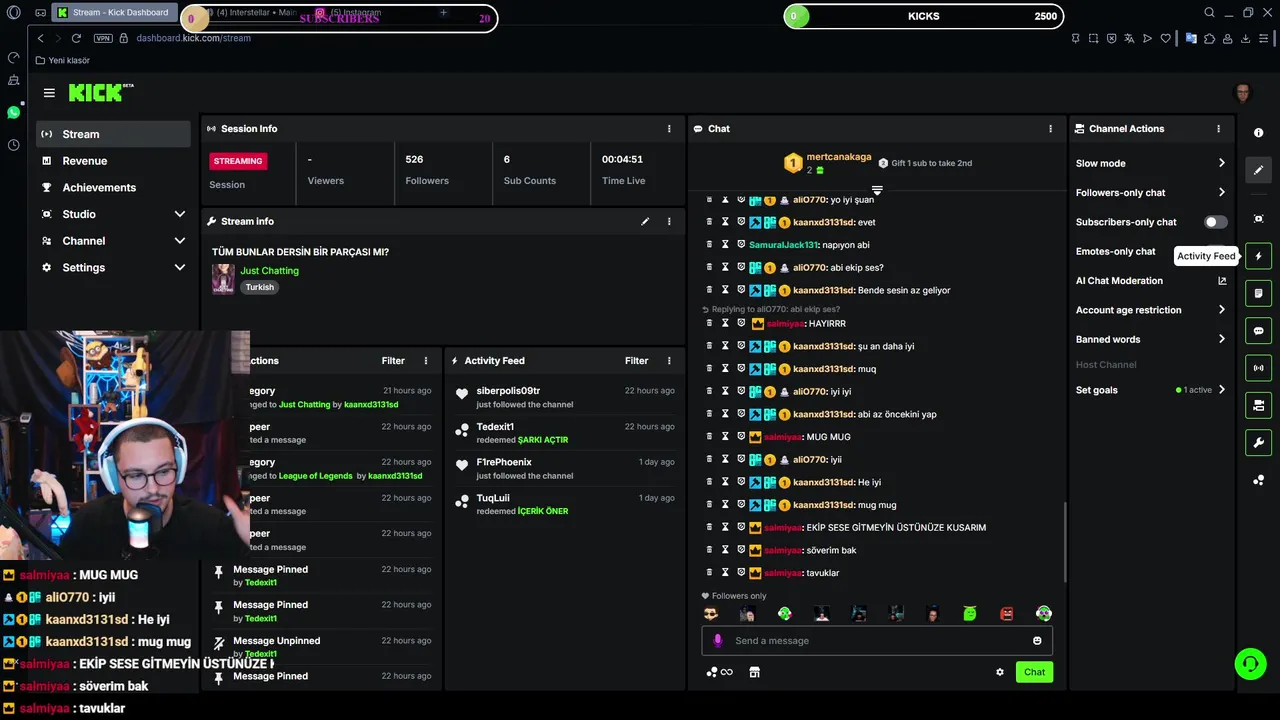Click mertcanakaga on the gift leaderboard
The width and height of the screenshot is (1280, 720).
click(x=839, y=157)
